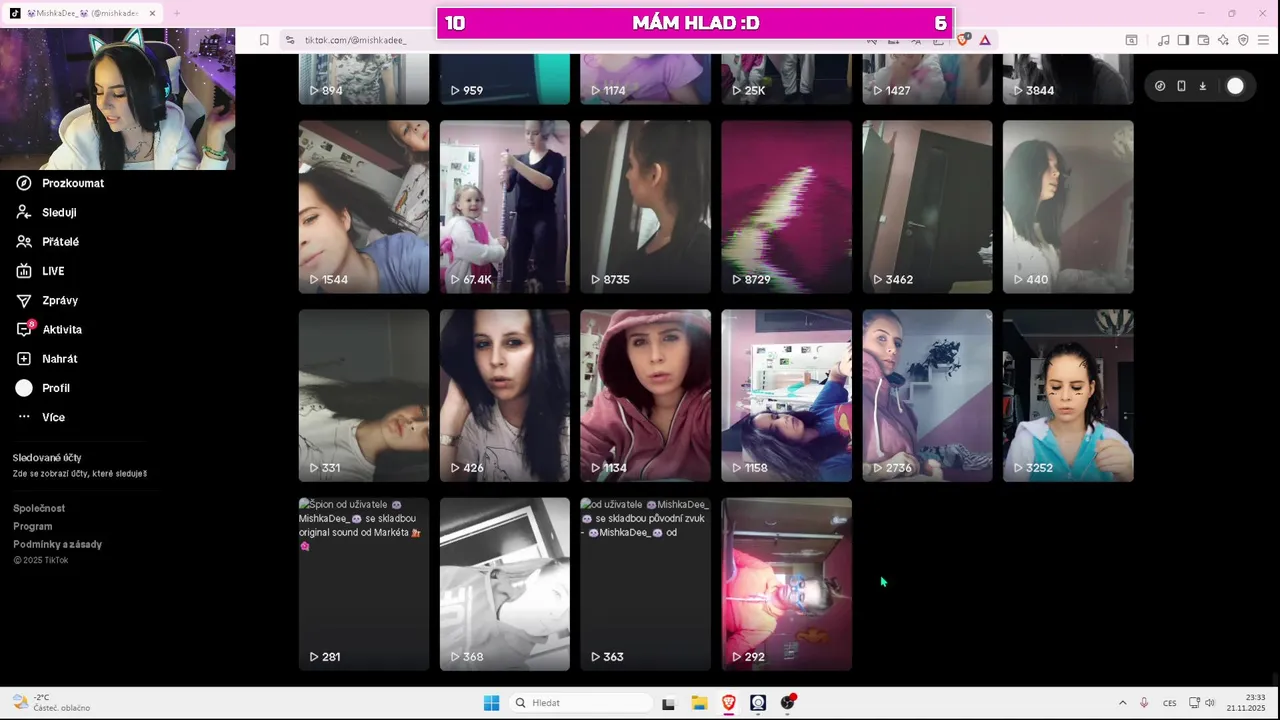Open File Explorer from taskbar
This screenshot has width=1280, height=720.
click(x=699, y=703)
